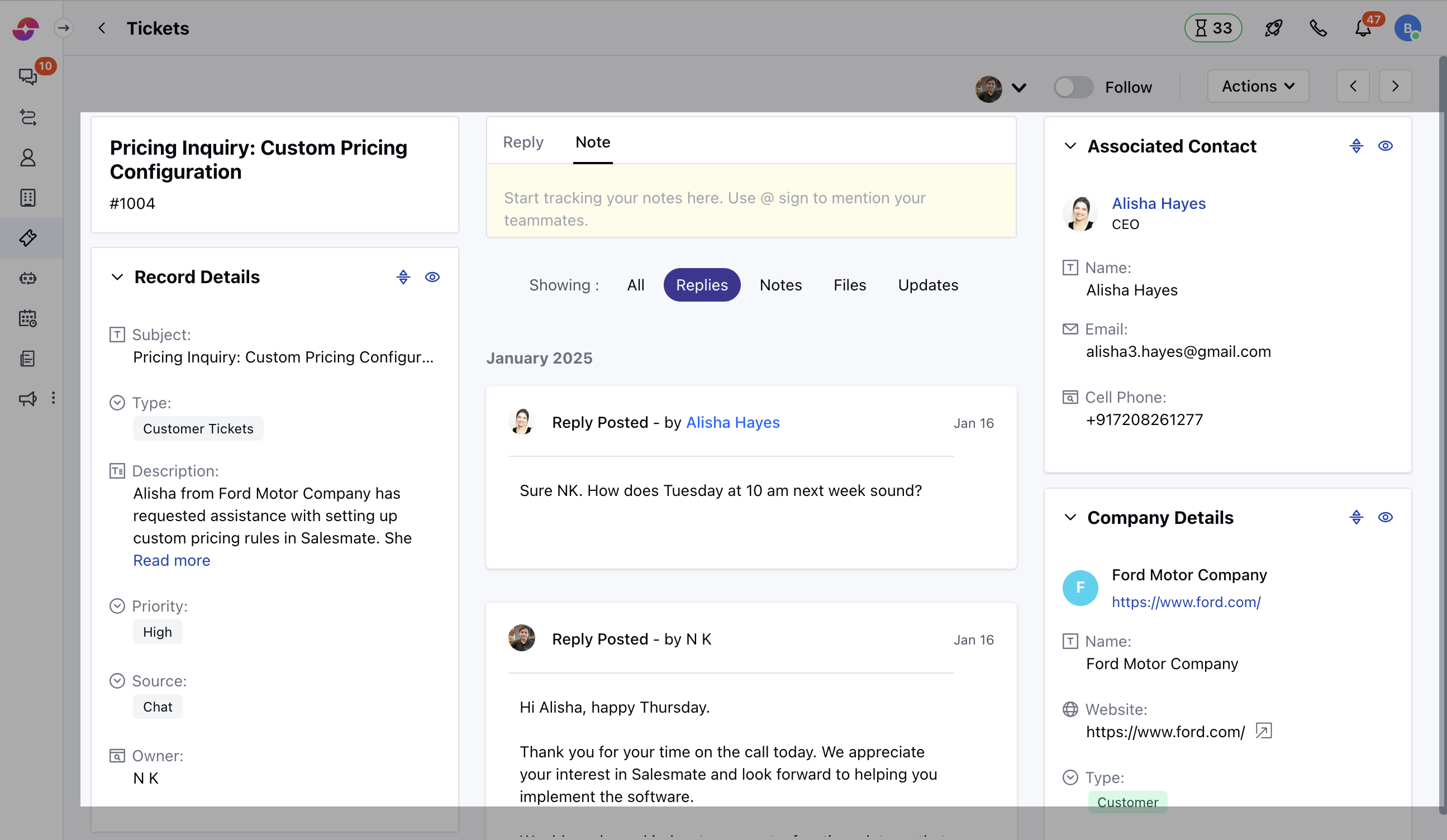Image resolution: width=1447 pixels, height=840 pixels.
Task: Open the Conversations icon in the sidebar
Action: click(27, 76)
